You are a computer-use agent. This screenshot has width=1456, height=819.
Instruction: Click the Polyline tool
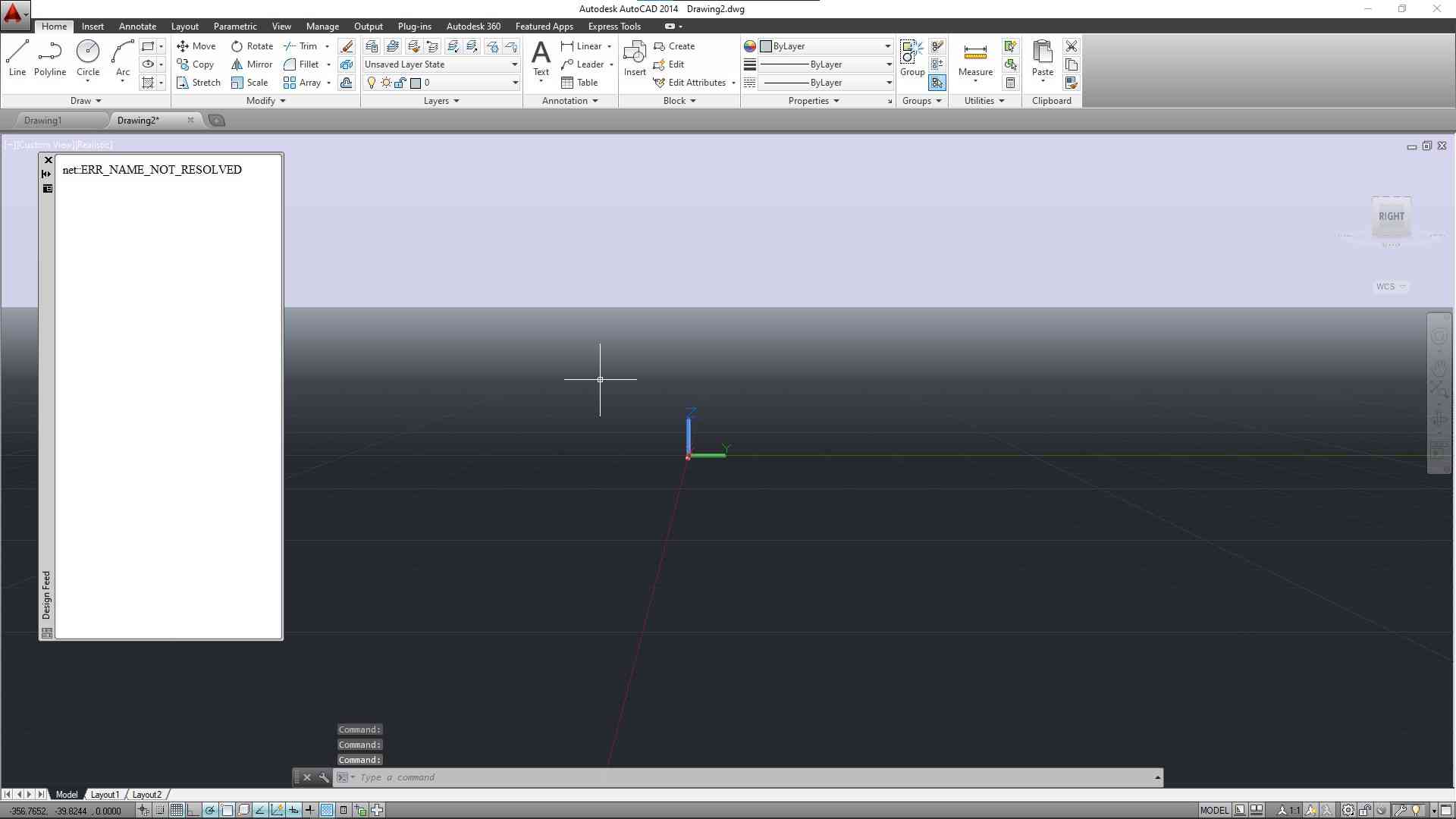point(49,58)
